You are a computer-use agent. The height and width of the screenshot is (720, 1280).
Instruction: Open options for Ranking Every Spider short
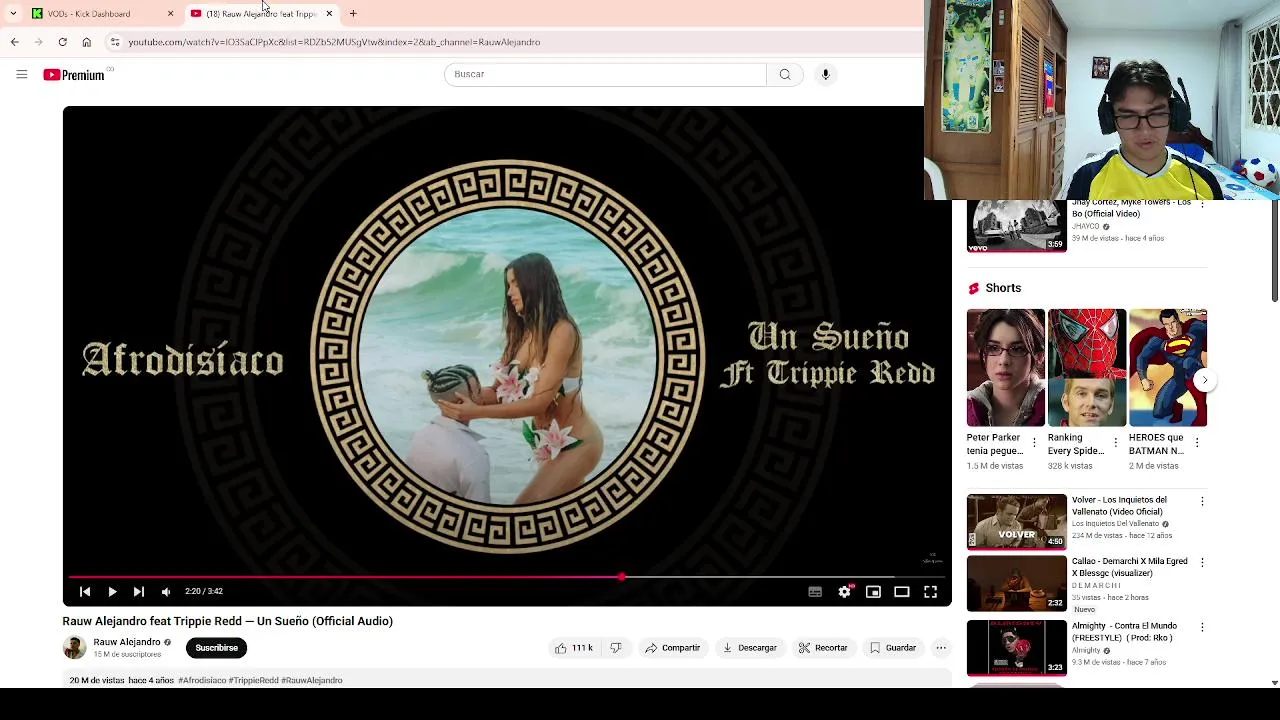(1115, 442)
